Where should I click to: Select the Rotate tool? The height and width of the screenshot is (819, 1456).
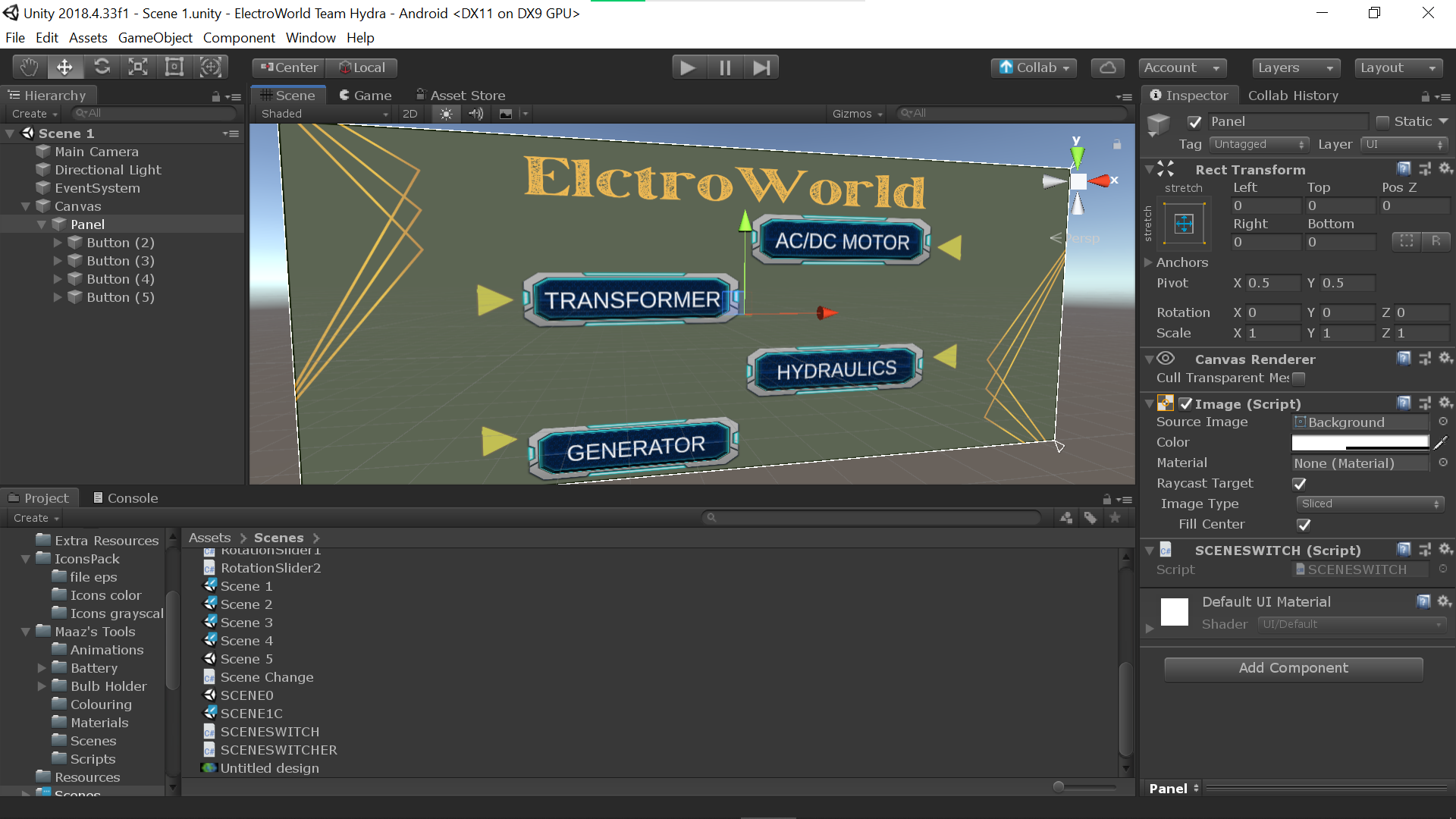point(102,67)
